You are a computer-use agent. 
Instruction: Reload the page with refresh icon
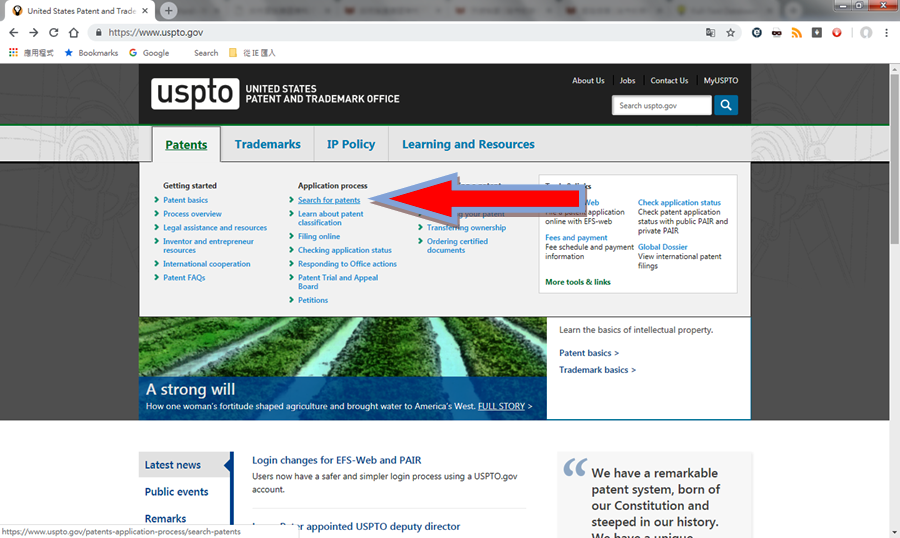tap(53, 33)
